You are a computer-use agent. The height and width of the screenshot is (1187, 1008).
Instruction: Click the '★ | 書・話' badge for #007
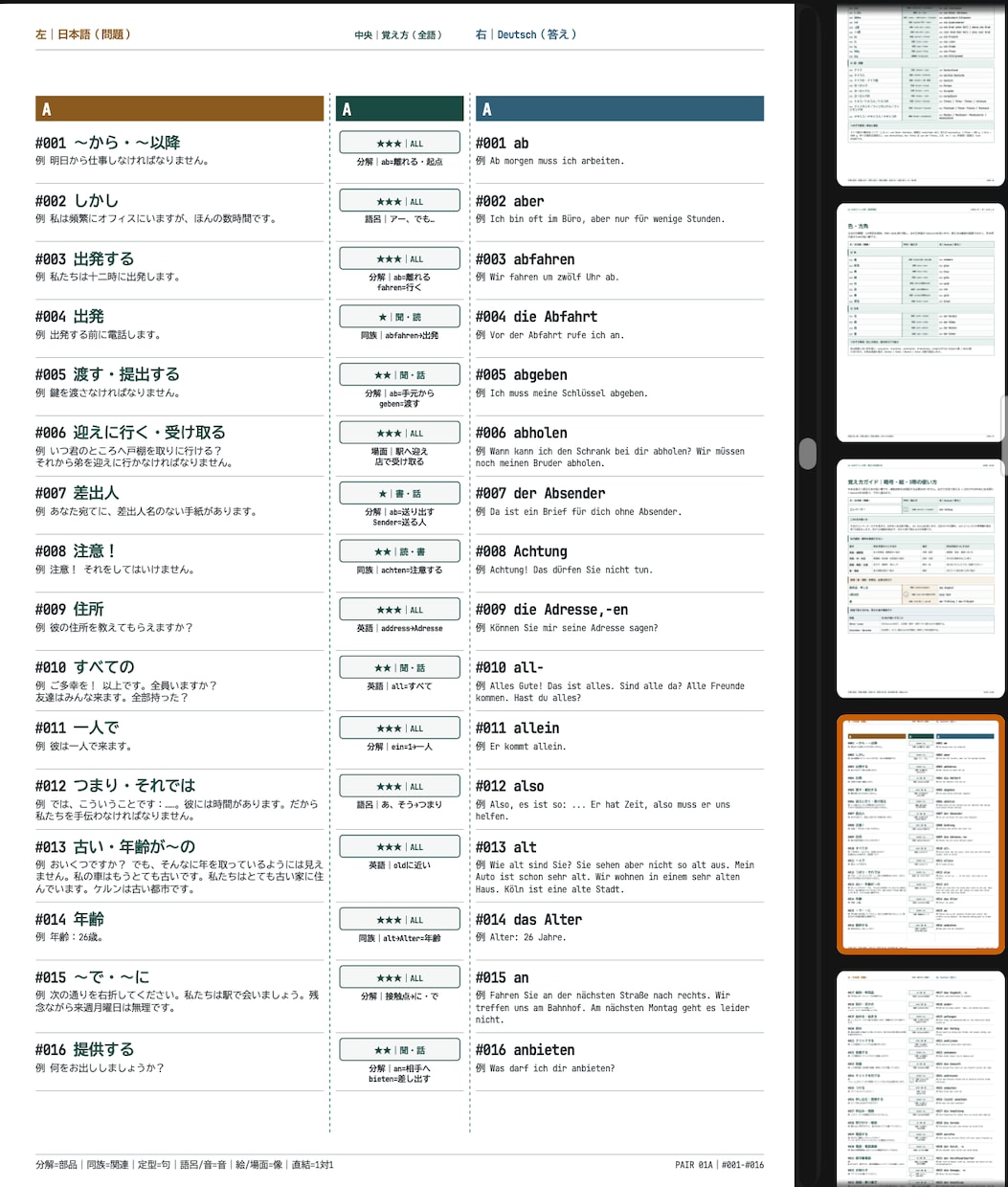[x=400, y=493]
